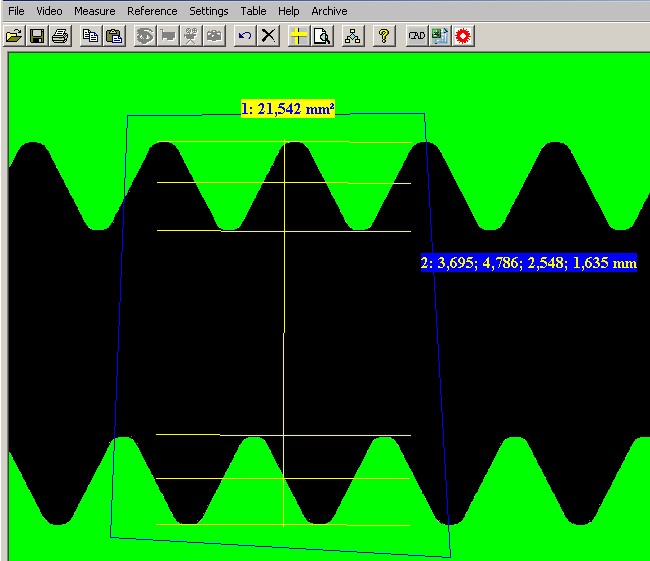Viewport: 650px width, 561px height.
Task: Click the Save floppy disk icon
Action: point(37,36)
